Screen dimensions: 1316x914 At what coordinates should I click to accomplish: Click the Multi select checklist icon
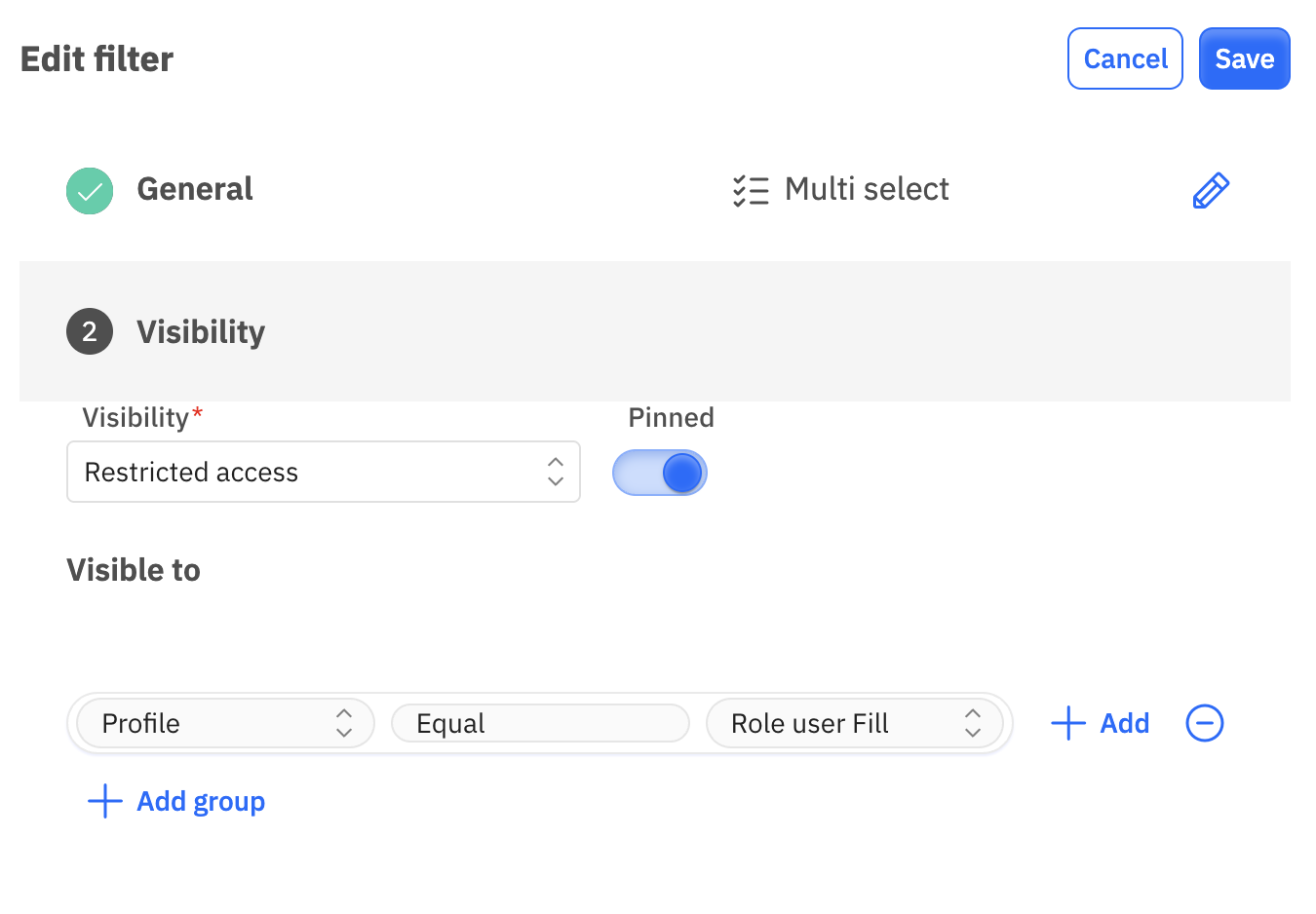(x=752, y=190)
